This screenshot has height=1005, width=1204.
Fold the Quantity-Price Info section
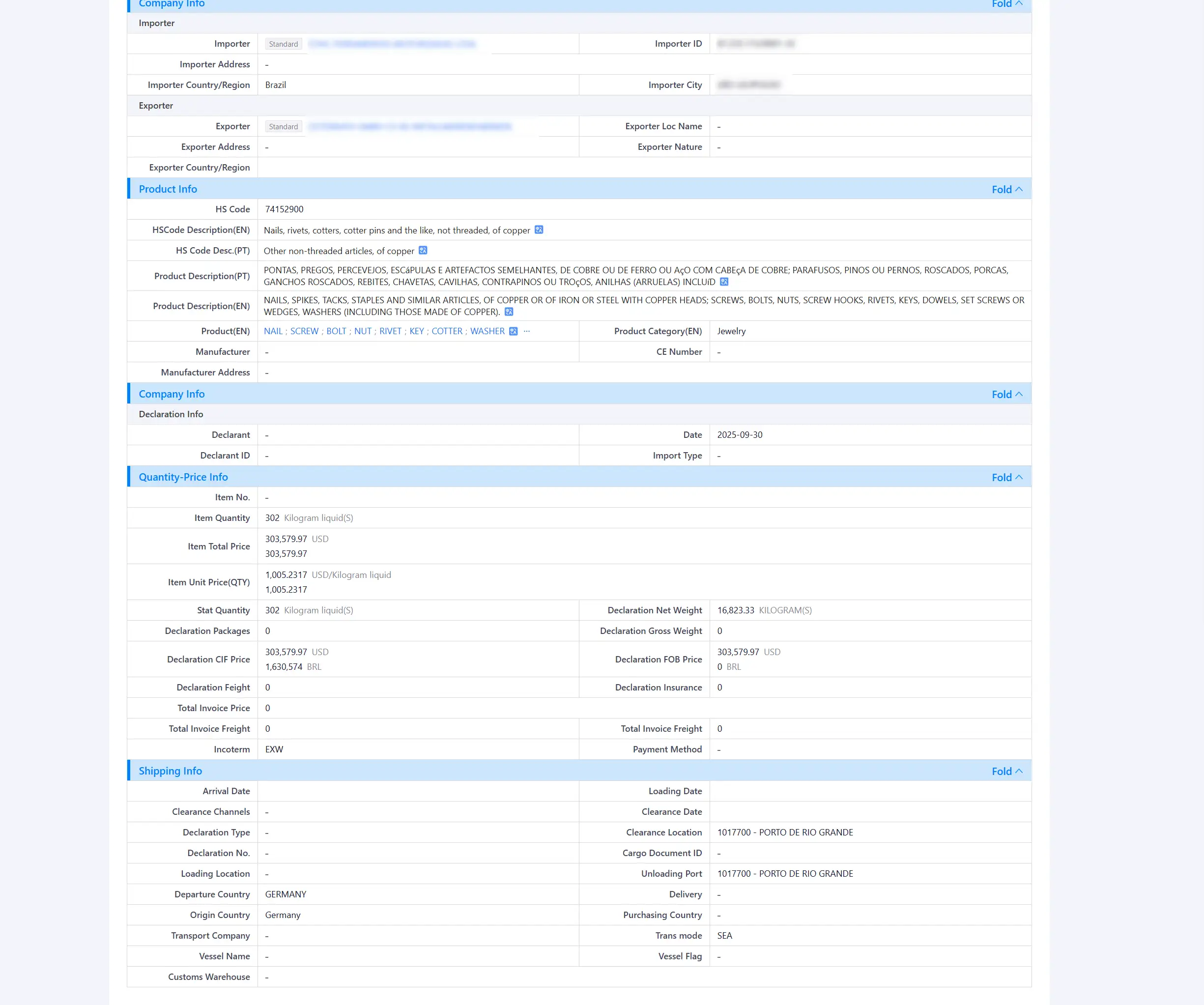[1007, 477]
